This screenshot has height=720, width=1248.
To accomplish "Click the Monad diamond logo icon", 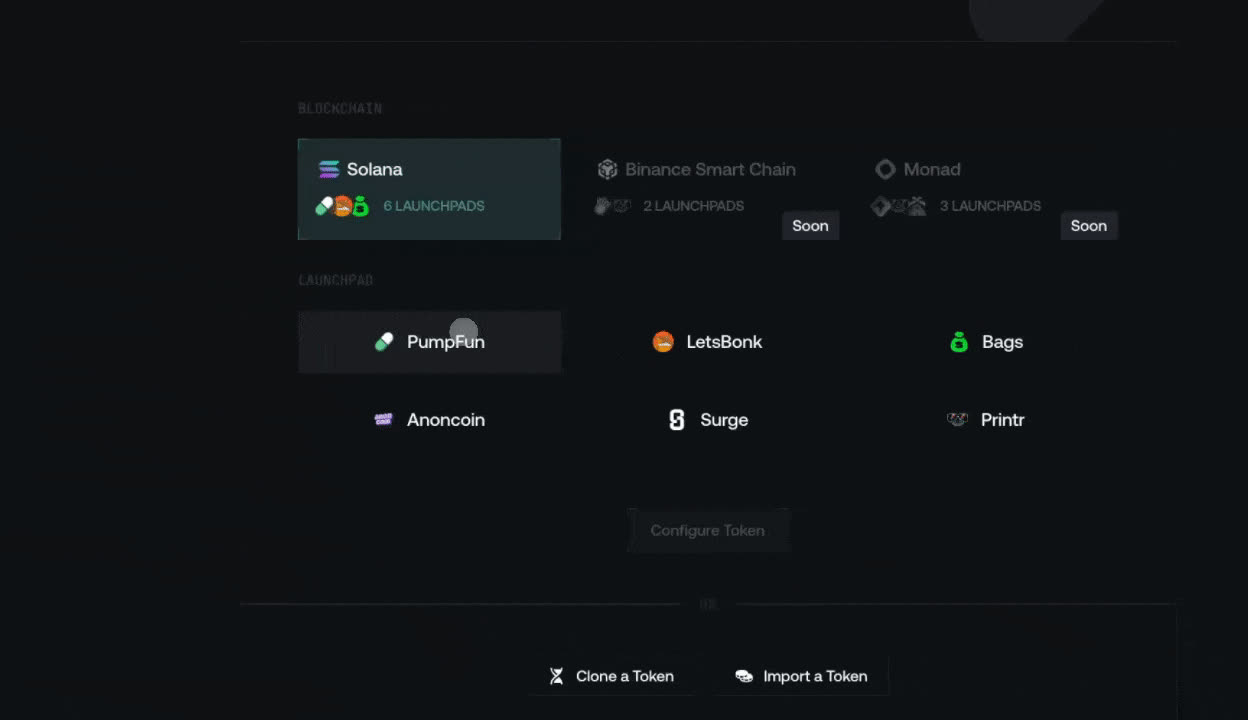I will [885, 169].
